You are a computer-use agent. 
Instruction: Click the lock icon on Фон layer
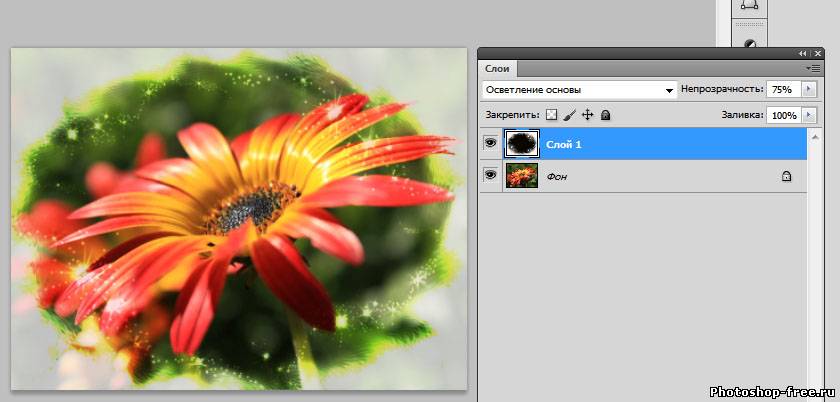click(x=786, y=176)
